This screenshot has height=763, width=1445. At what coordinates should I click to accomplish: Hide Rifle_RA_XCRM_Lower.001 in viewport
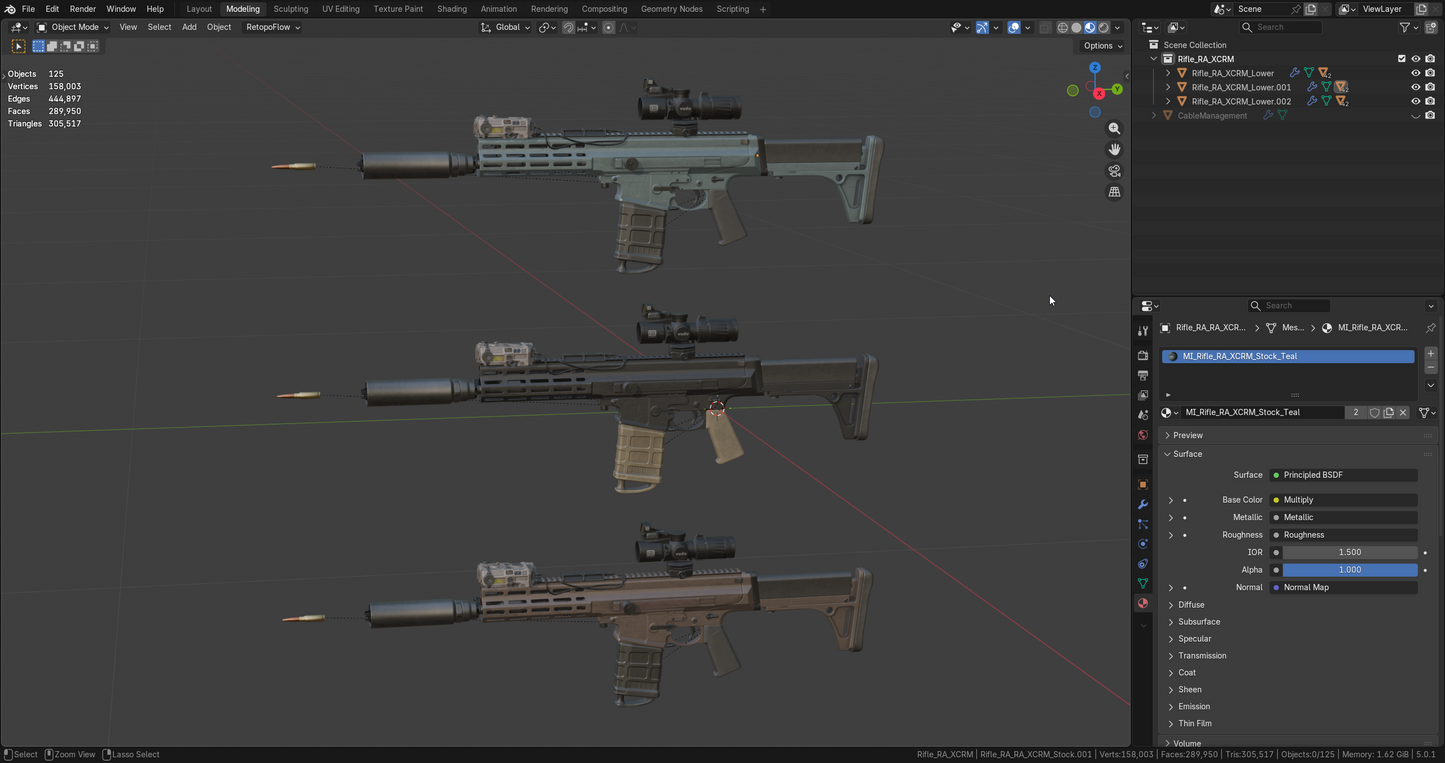pos(1415,87)
